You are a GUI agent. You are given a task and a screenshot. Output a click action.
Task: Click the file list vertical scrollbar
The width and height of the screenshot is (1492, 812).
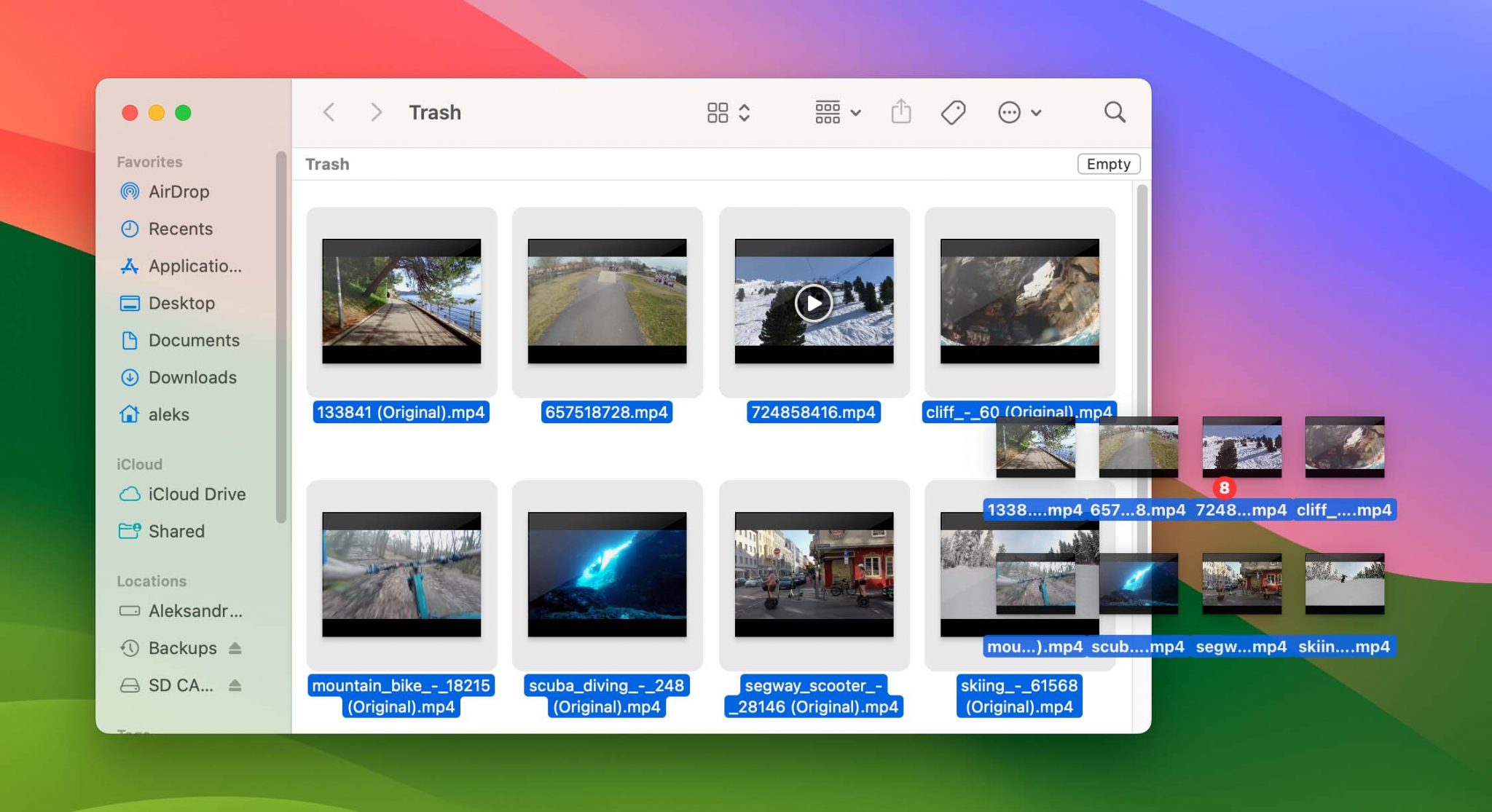[x=1142, y=328]
